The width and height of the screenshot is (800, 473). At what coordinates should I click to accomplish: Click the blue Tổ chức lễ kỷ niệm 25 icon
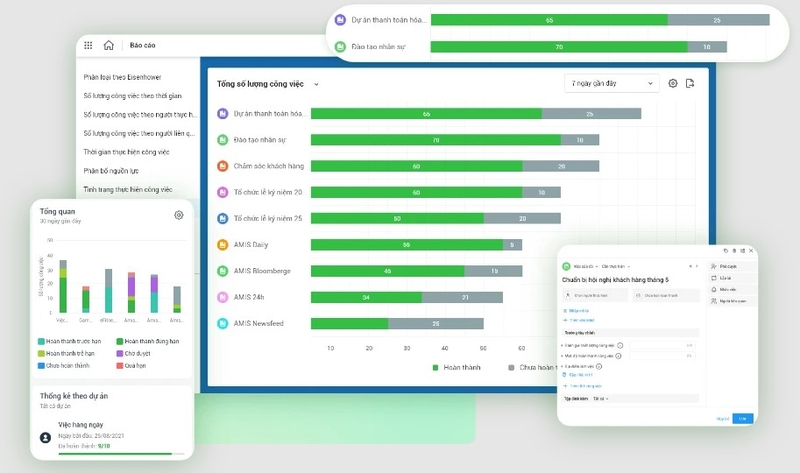(x=222, y=218)
